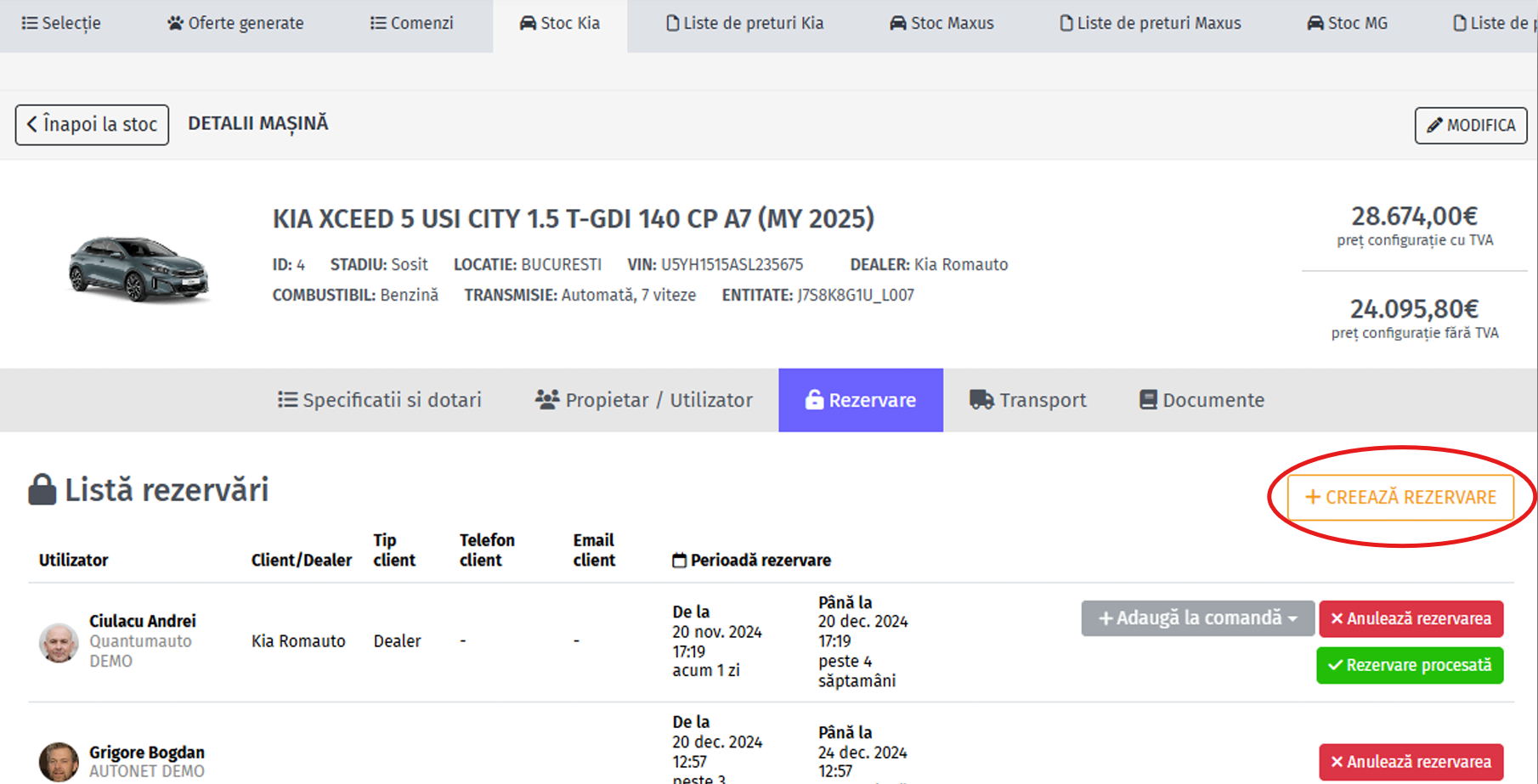The width and height of the screenshot is (1538, 784).
Task: Click the document icon on Liste de preturi Maxus
Action: tap(1066, 23)
